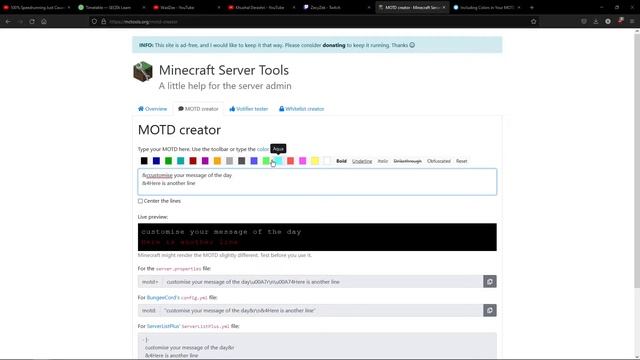Insert the Reset formatting code

[462, 161]
